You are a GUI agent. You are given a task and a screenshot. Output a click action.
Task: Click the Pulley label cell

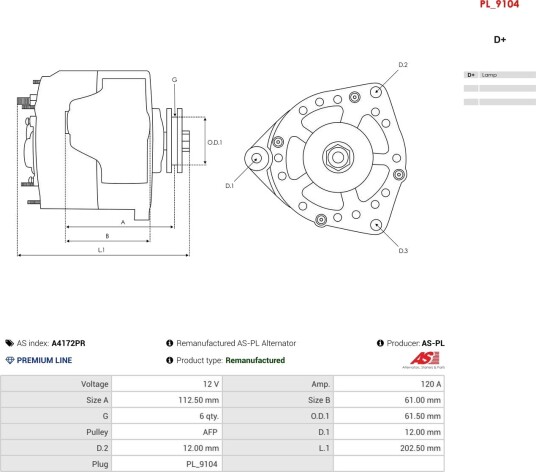click(x=56, y=432)
